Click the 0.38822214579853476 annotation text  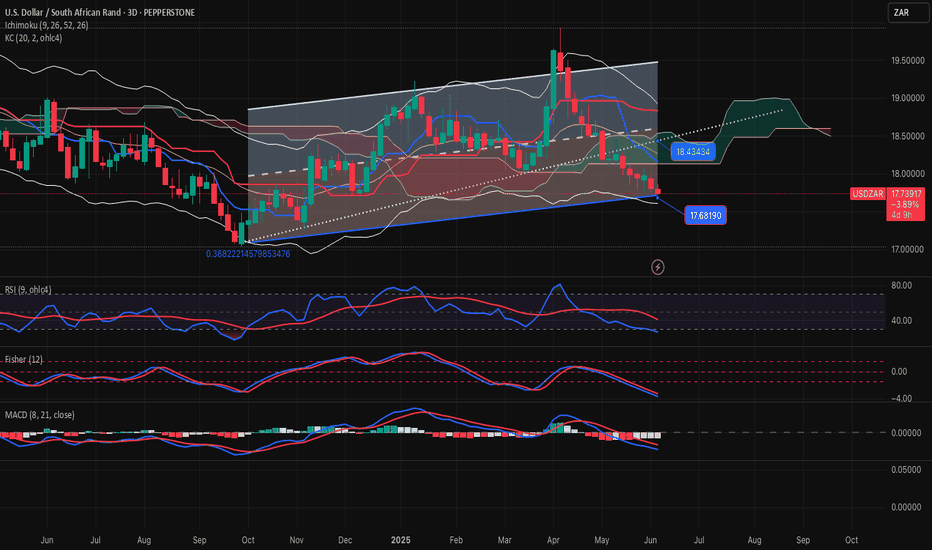tap(248, 254)
